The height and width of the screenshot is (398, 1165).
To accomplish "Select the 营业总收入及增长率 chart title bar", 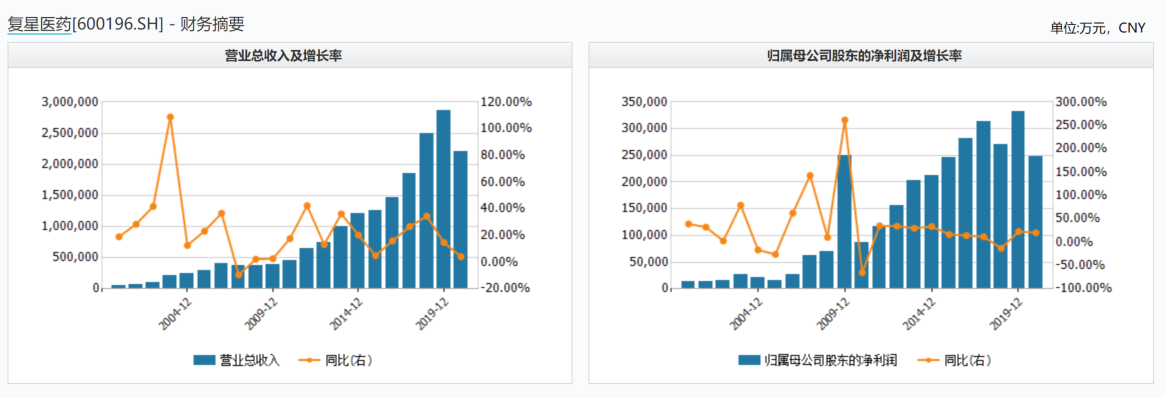I will click(290, 55).
